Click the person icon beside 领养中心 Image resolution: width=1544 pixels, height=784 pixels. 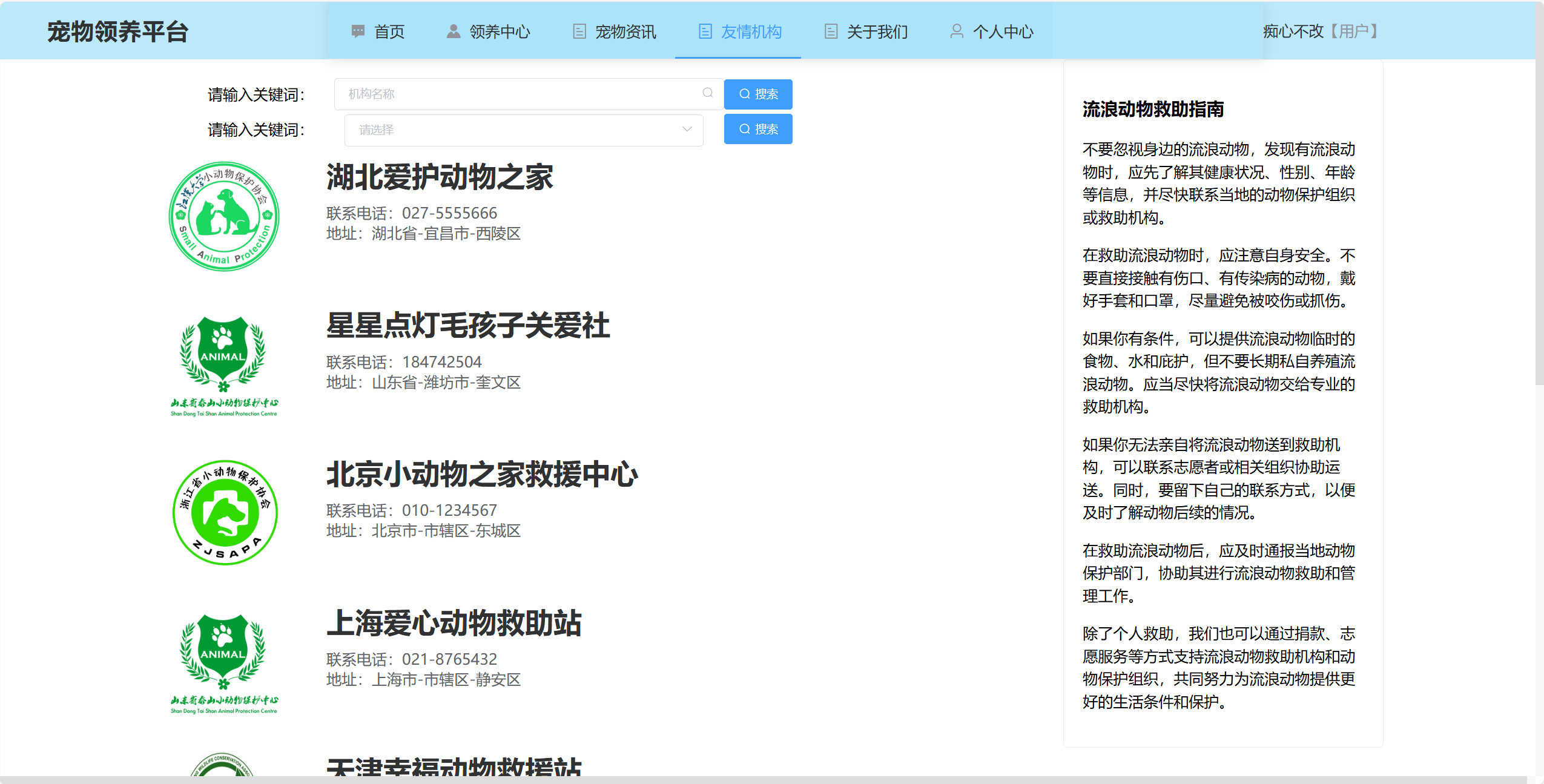point(453,31)
